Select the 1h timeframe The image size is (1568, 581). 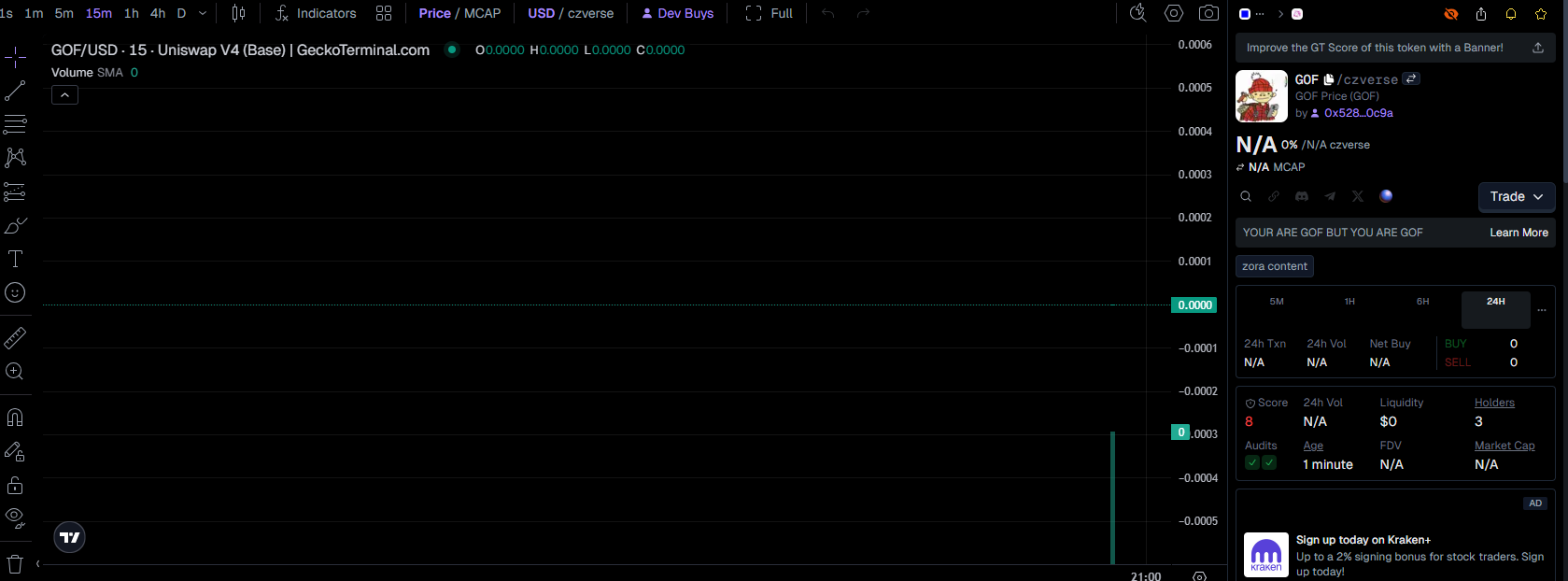(x=132, y=13)
